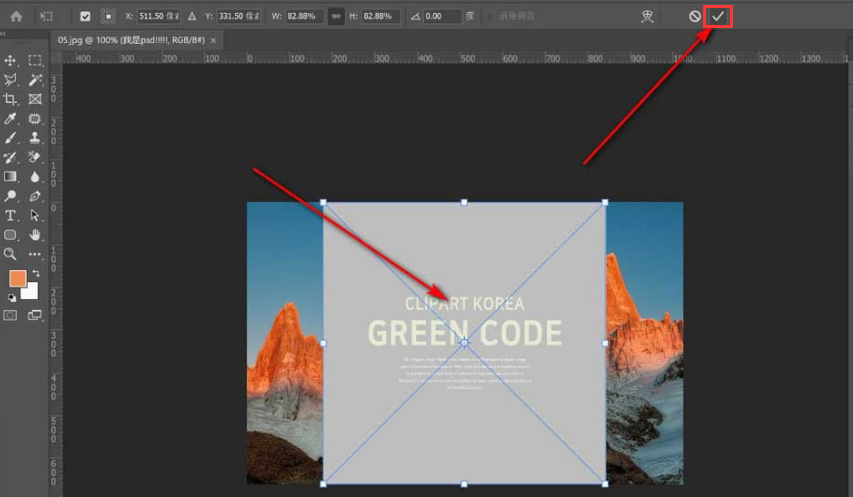Change the screen mode

point(35,315)
